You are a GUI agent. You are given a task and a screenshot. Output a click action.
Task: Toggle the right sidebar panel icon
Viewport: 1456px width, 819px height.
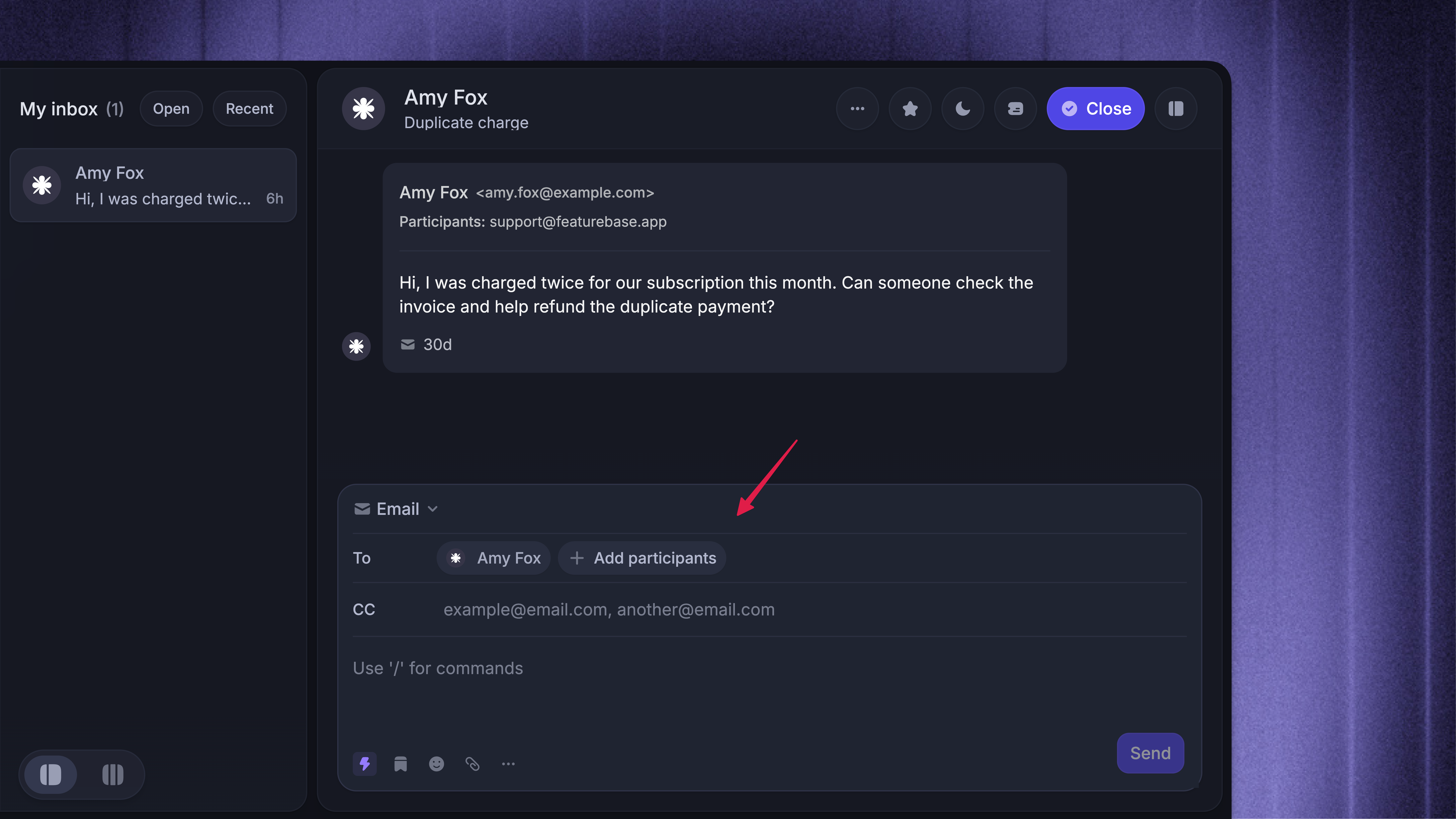[x=1176, y=109]
